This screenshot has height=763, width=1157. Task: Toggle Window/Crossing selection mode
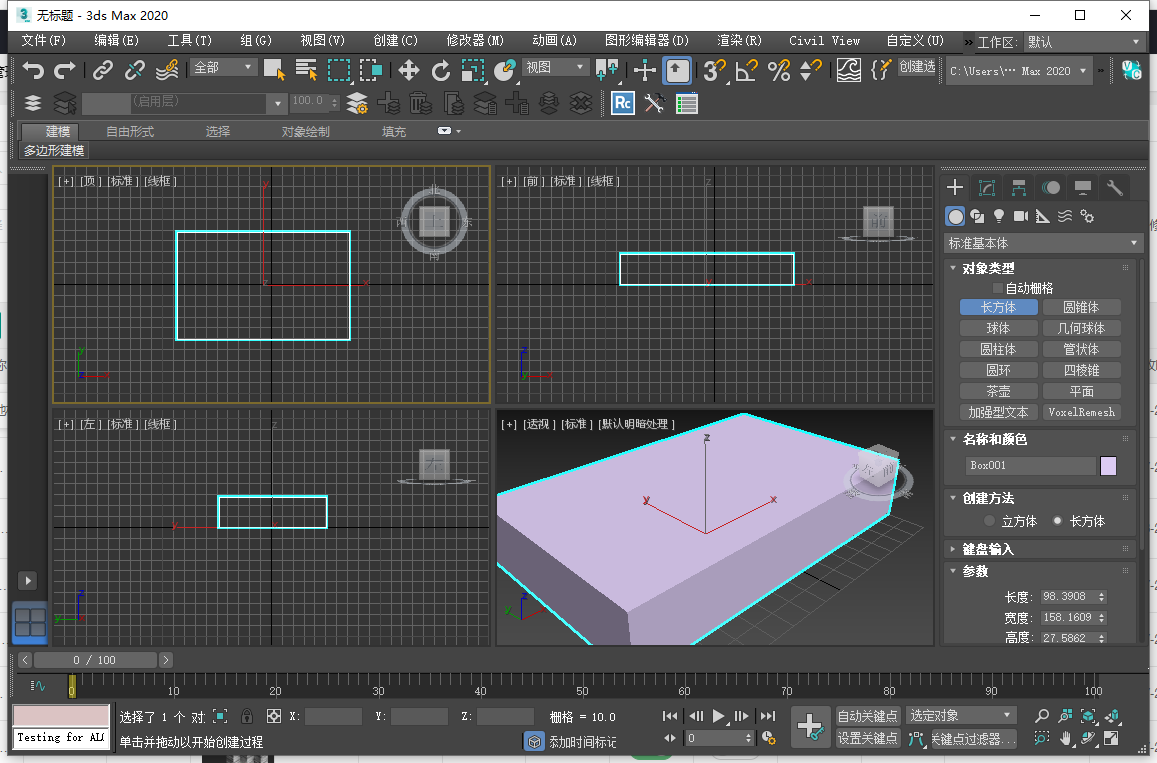pos(370,70)
